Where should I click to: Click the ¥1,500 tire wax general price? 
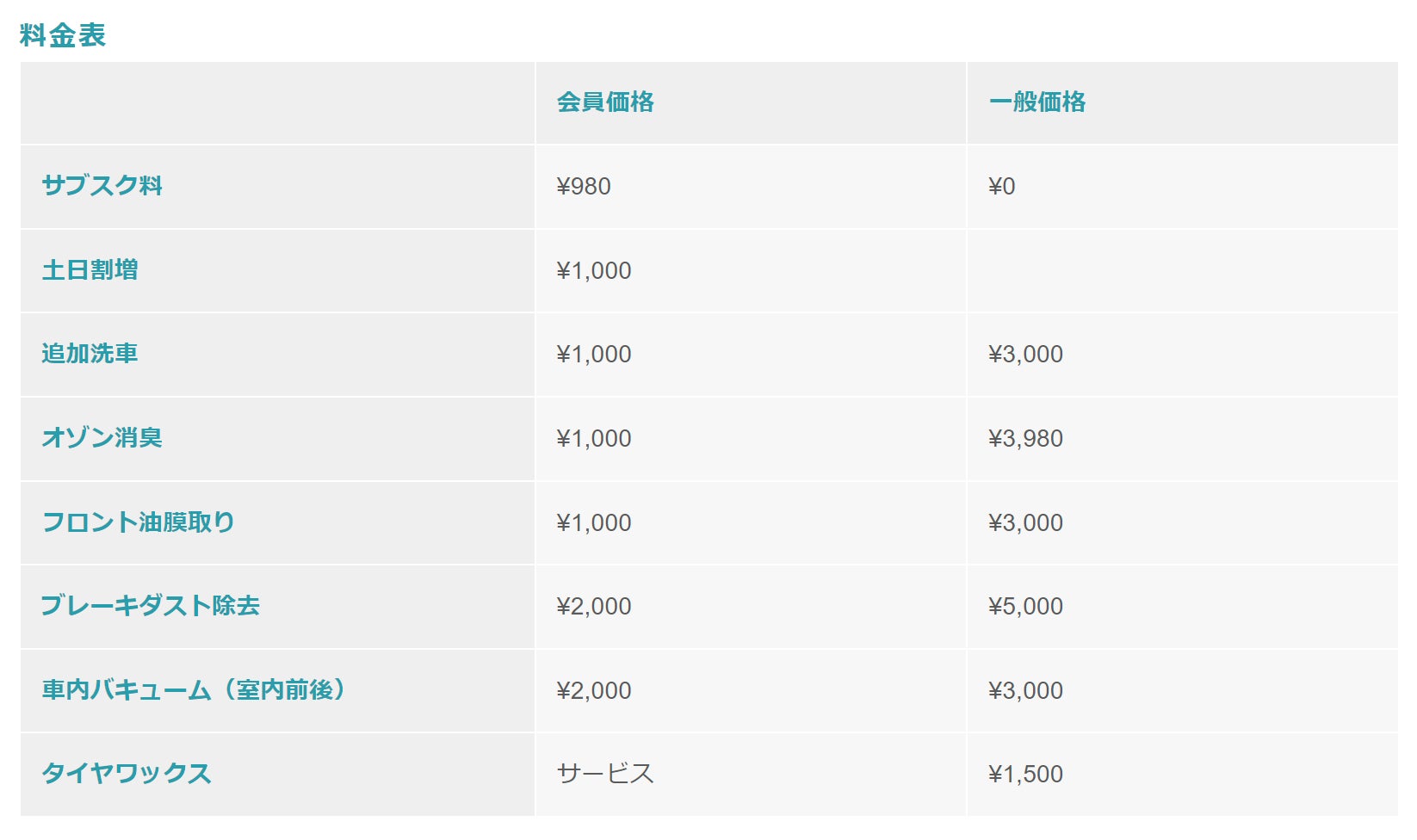(x=1025, y=775)
